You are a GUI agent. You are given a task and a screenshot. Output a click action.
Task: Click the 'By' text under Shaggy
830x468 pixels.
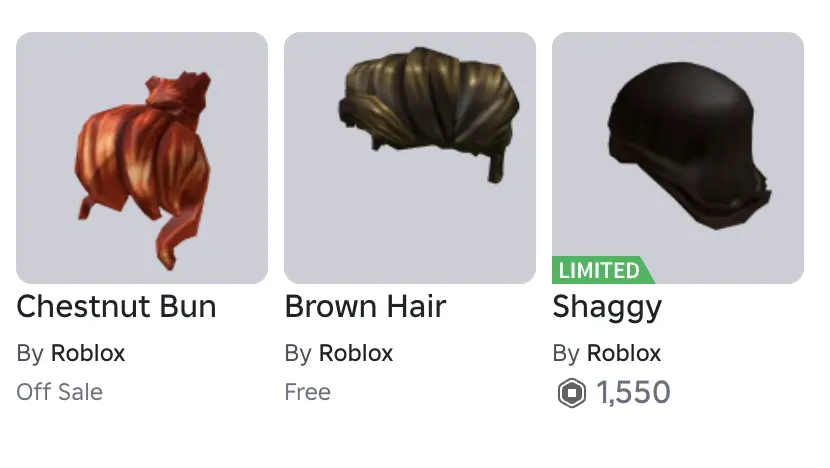point(566,354)
